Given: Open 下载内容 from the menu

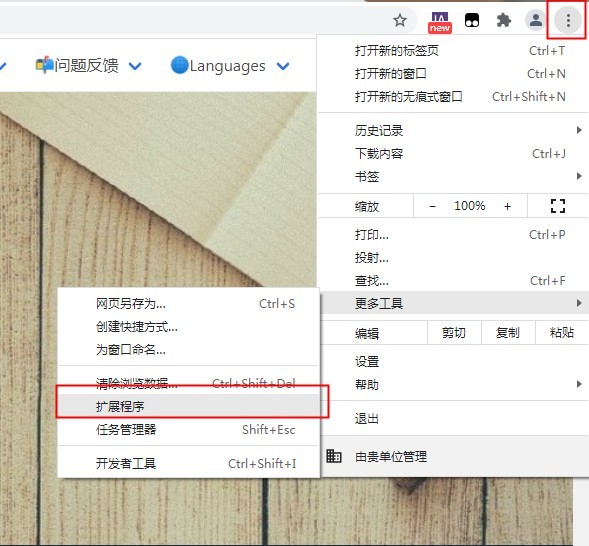Looking at the screenshot, I should click(x=453, y=154).
